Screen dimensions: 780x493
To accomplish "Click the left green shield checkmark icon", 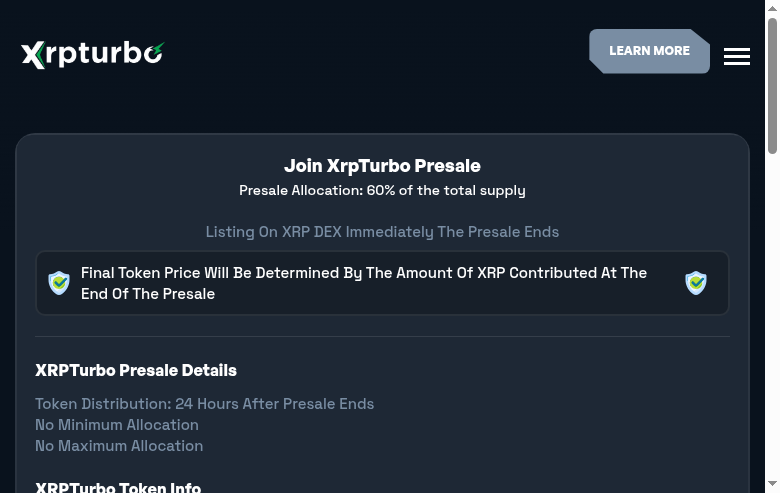I will pos(59,283).
